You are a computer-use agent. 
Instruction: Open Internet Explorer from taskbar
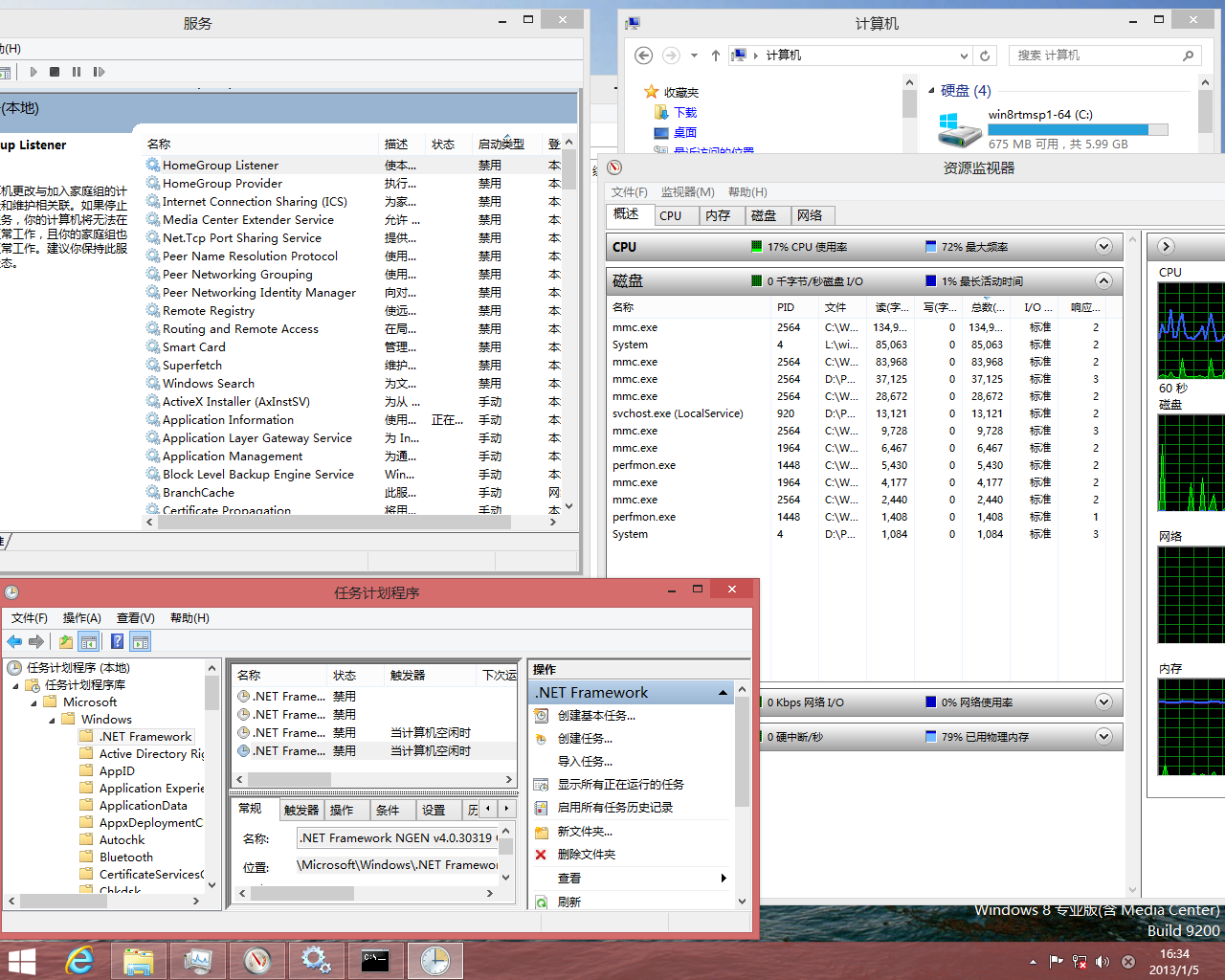pyautogui.click(x=80, y=960)
